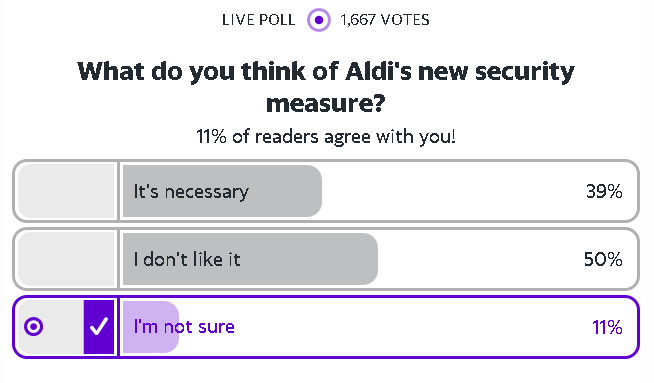Image resolution: width=654 pixels, height=383 pixels.
Task: Click the LIVE POLL label
Action: (x=258, y=20)
